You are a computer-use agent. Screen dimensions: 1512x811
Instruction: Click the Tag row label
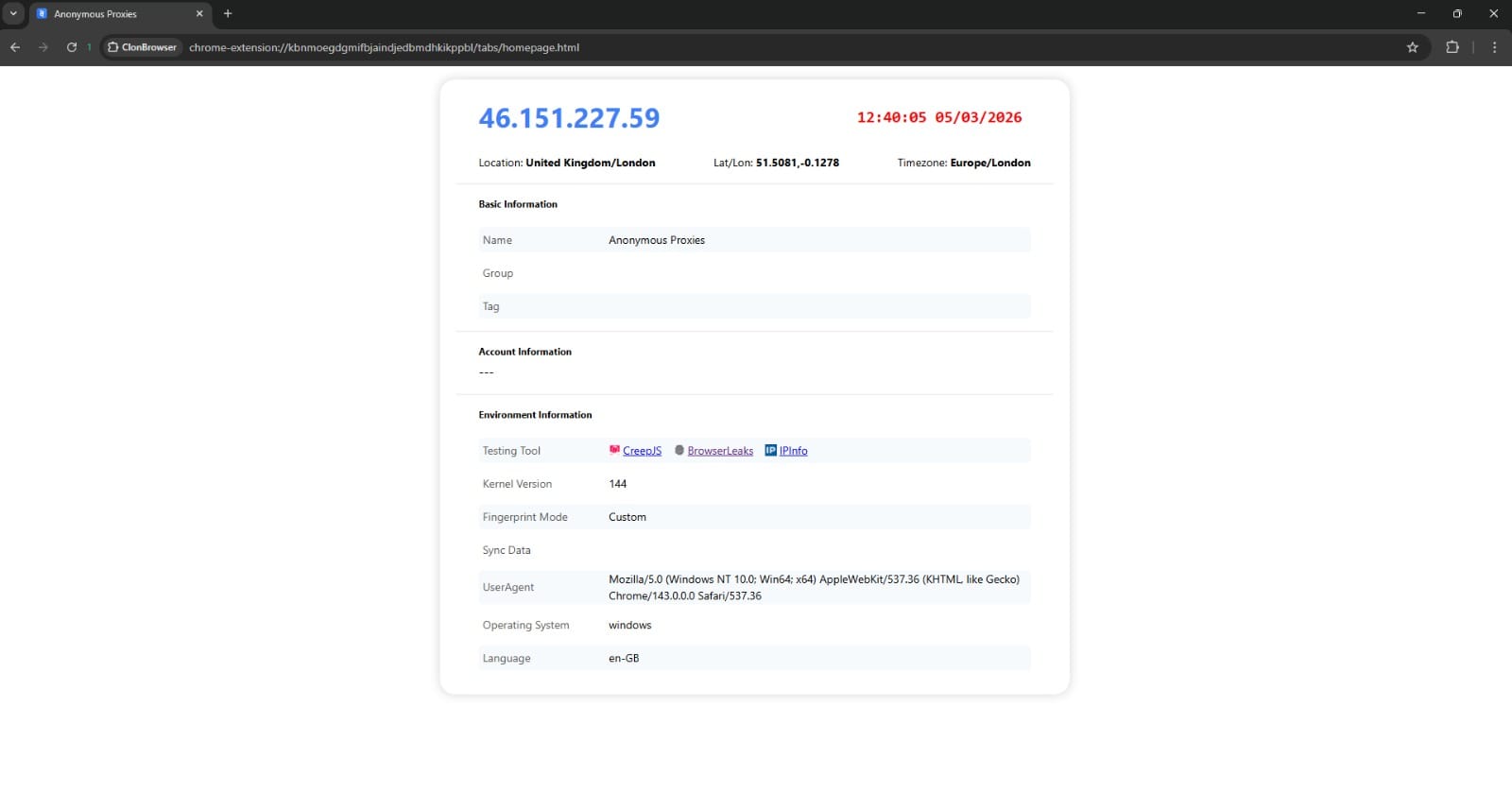click(490, 306)
